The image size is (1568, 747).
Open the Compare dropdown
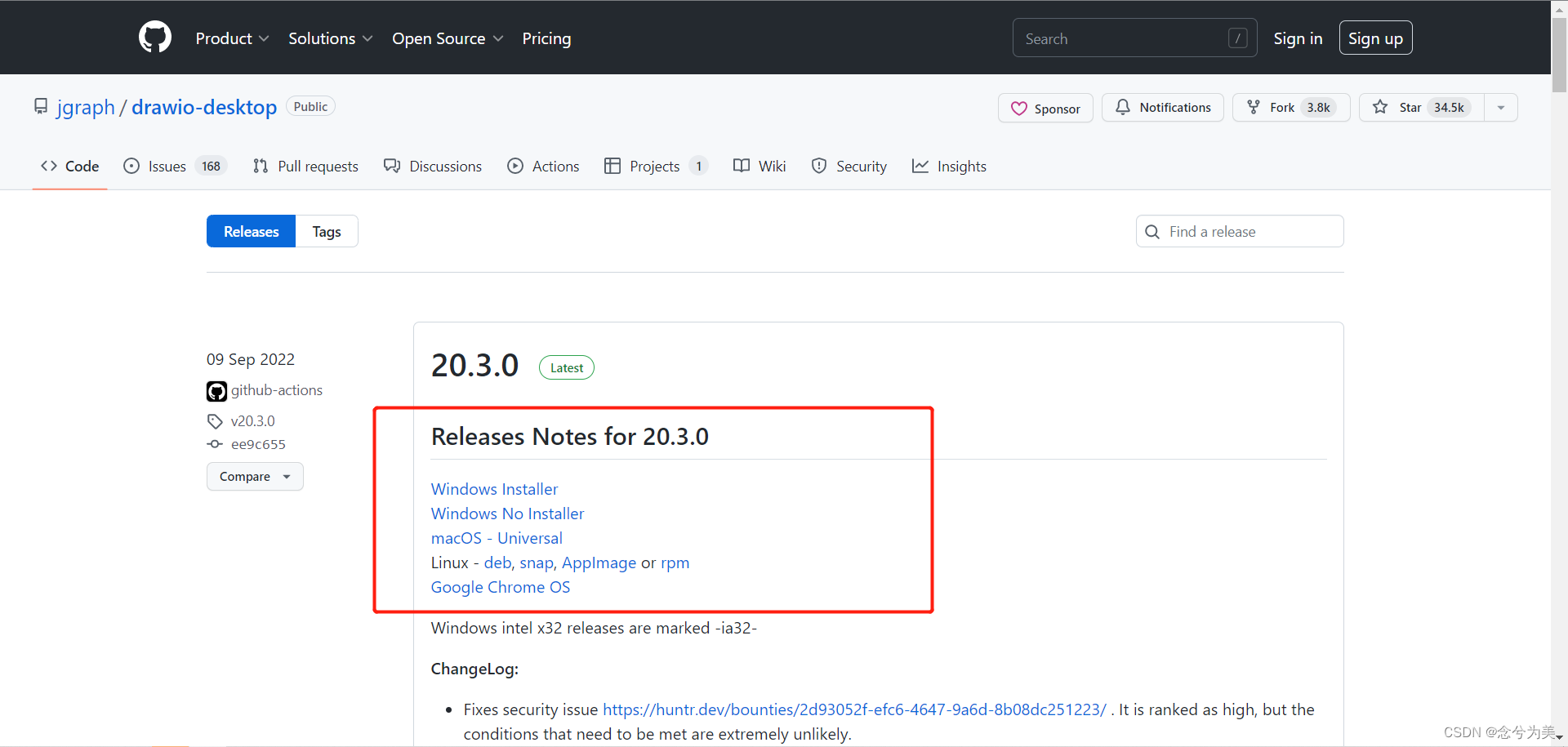pyautogui.click(x=255, y=477)
